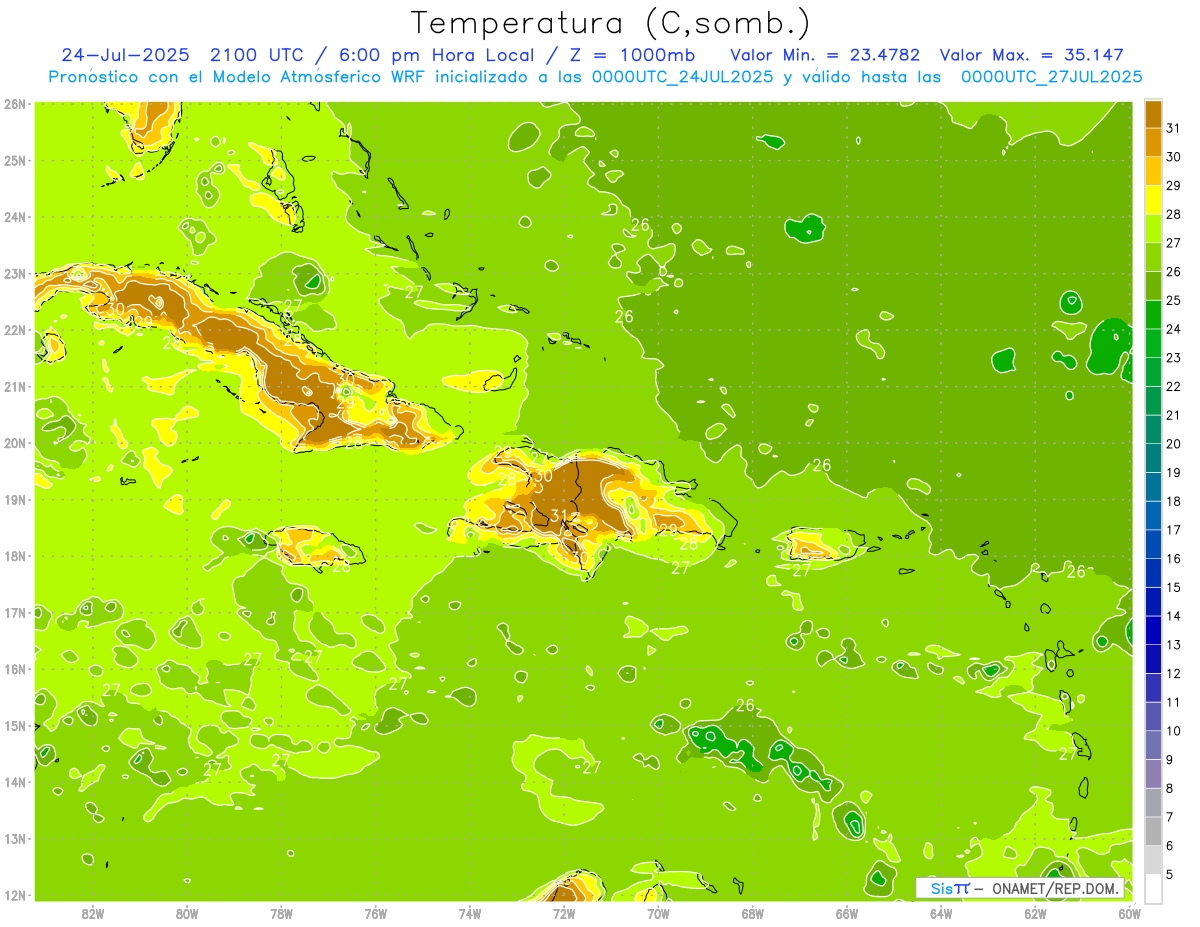
Task: Click the '64W' longitude axis label
Action: (x=941, y=914)
